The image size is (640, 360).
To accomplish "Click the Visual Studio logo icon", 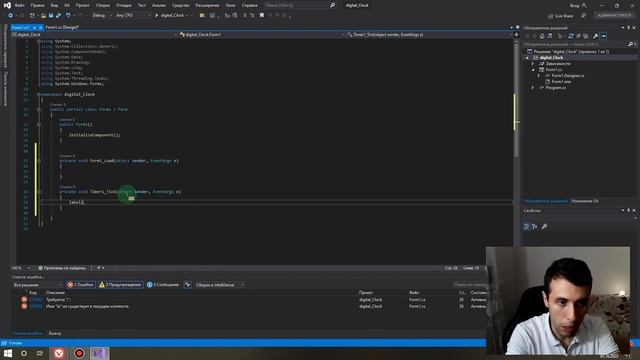I will pos(7,5).
